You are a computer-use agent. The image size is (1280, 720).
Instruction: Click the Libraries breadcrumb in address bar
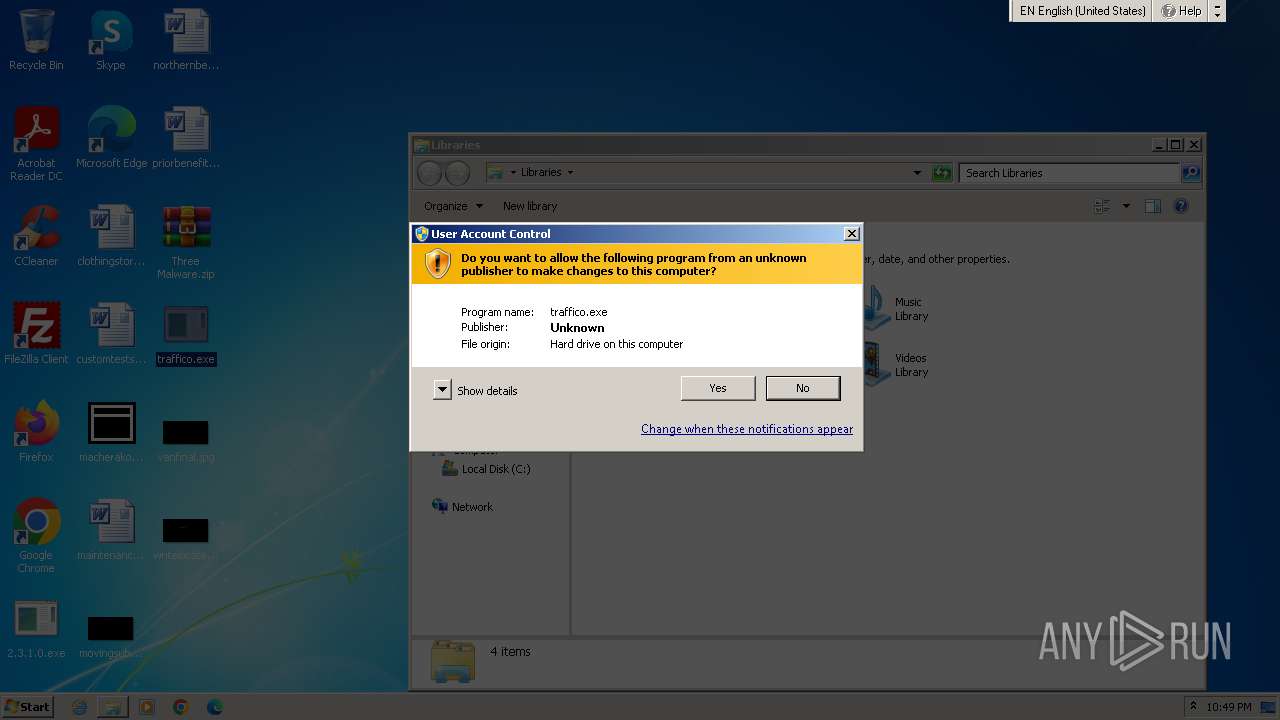point(541,172)
